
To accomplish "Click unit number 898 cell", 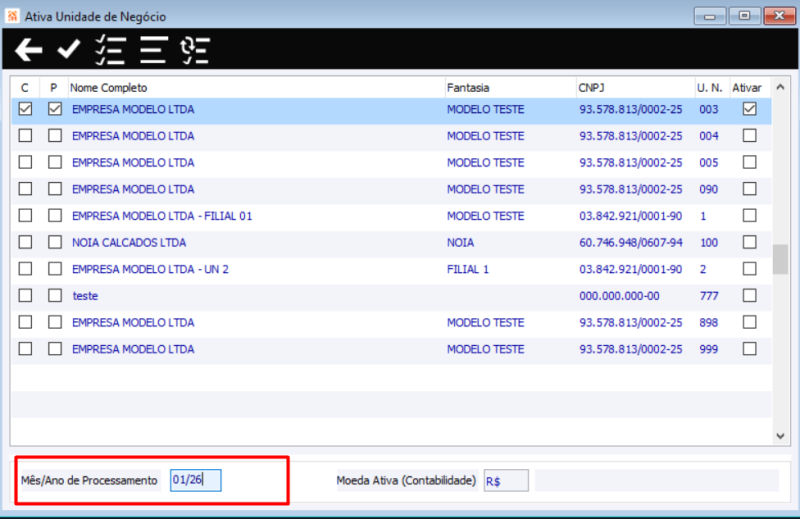I will (709, 323).
